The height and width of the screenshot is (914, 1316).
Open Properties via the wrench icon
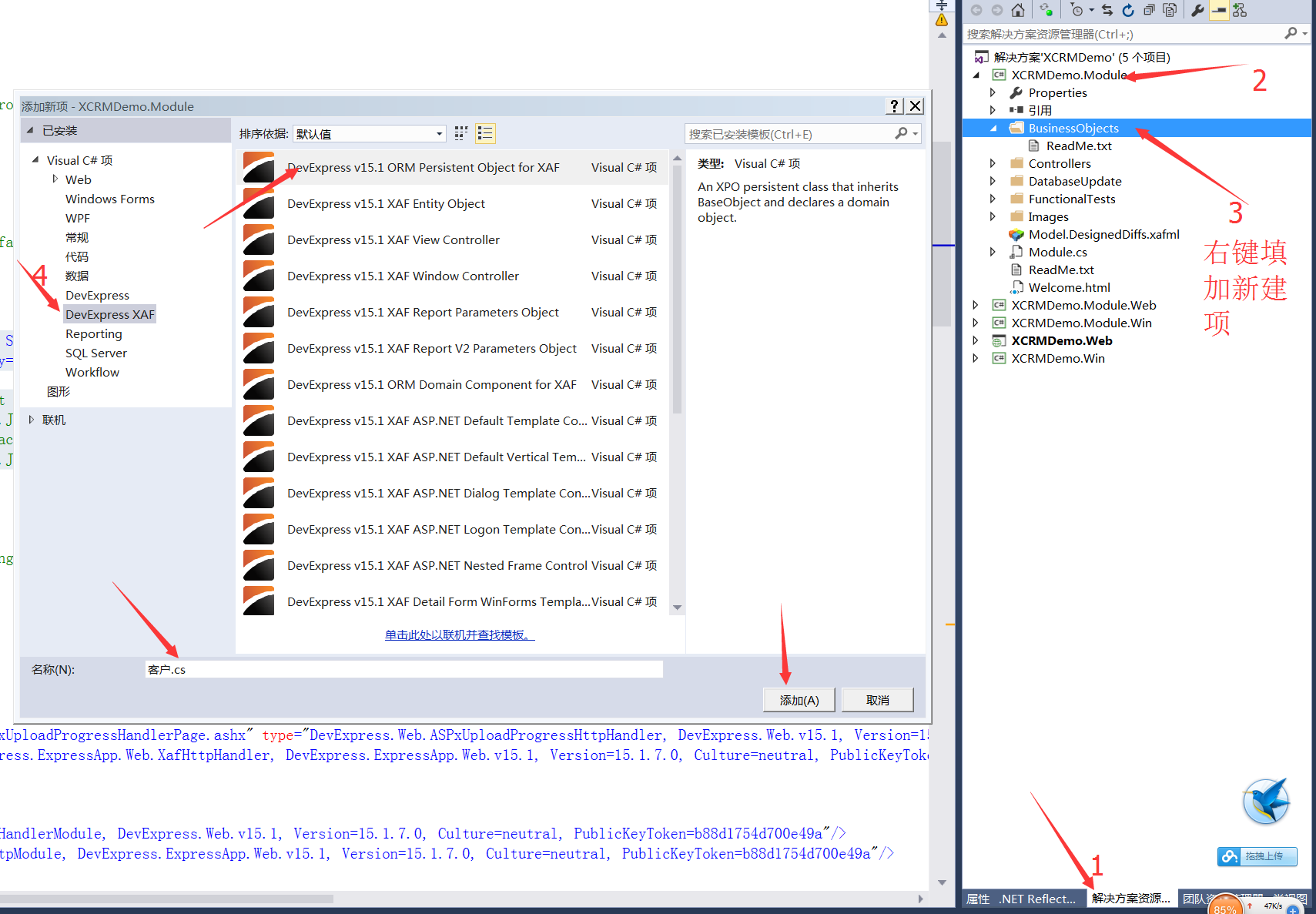click(x=1197, y=10)
